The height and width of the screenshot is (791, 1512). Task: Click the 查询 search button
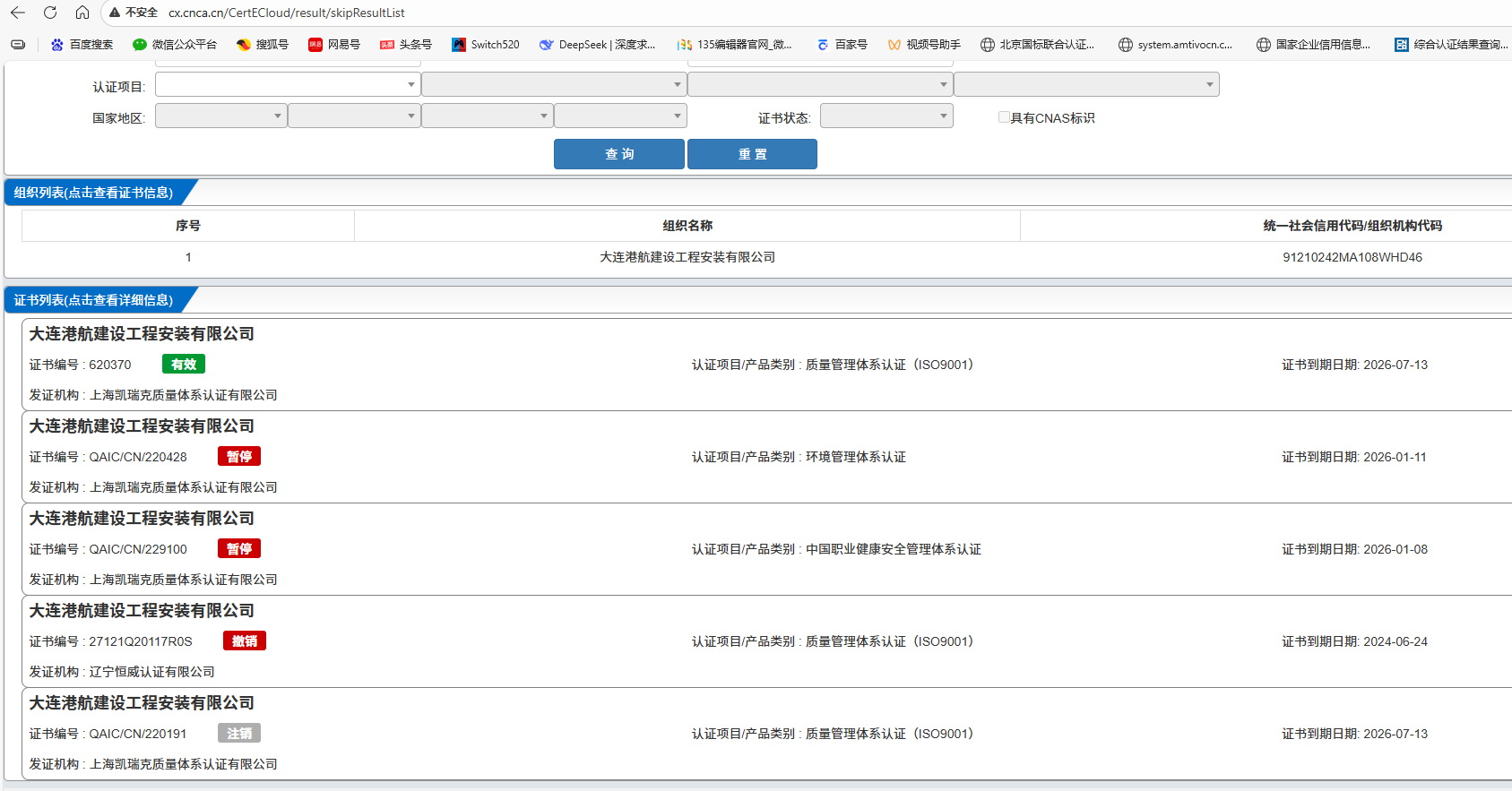pos(619,154)
